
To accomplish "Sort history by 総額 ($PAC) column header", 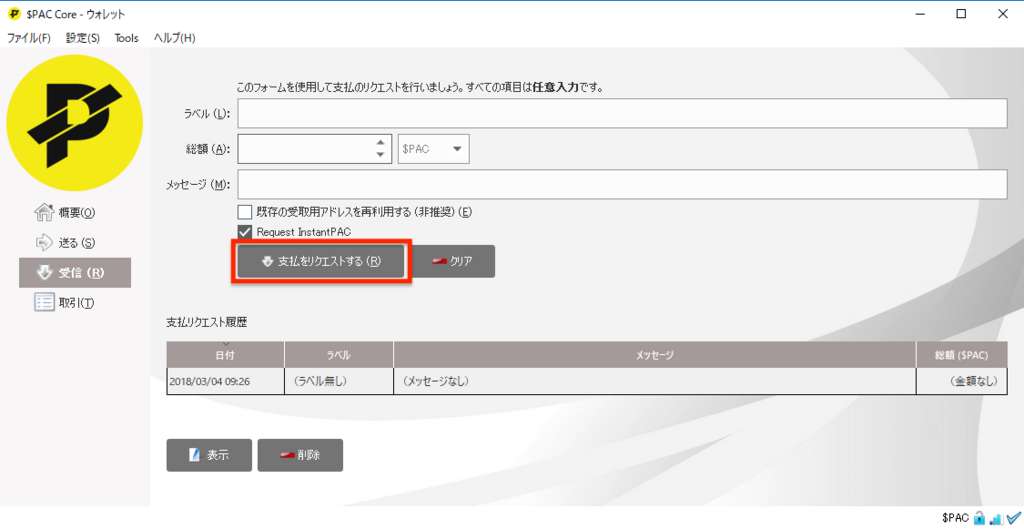I will coord(961,355).
